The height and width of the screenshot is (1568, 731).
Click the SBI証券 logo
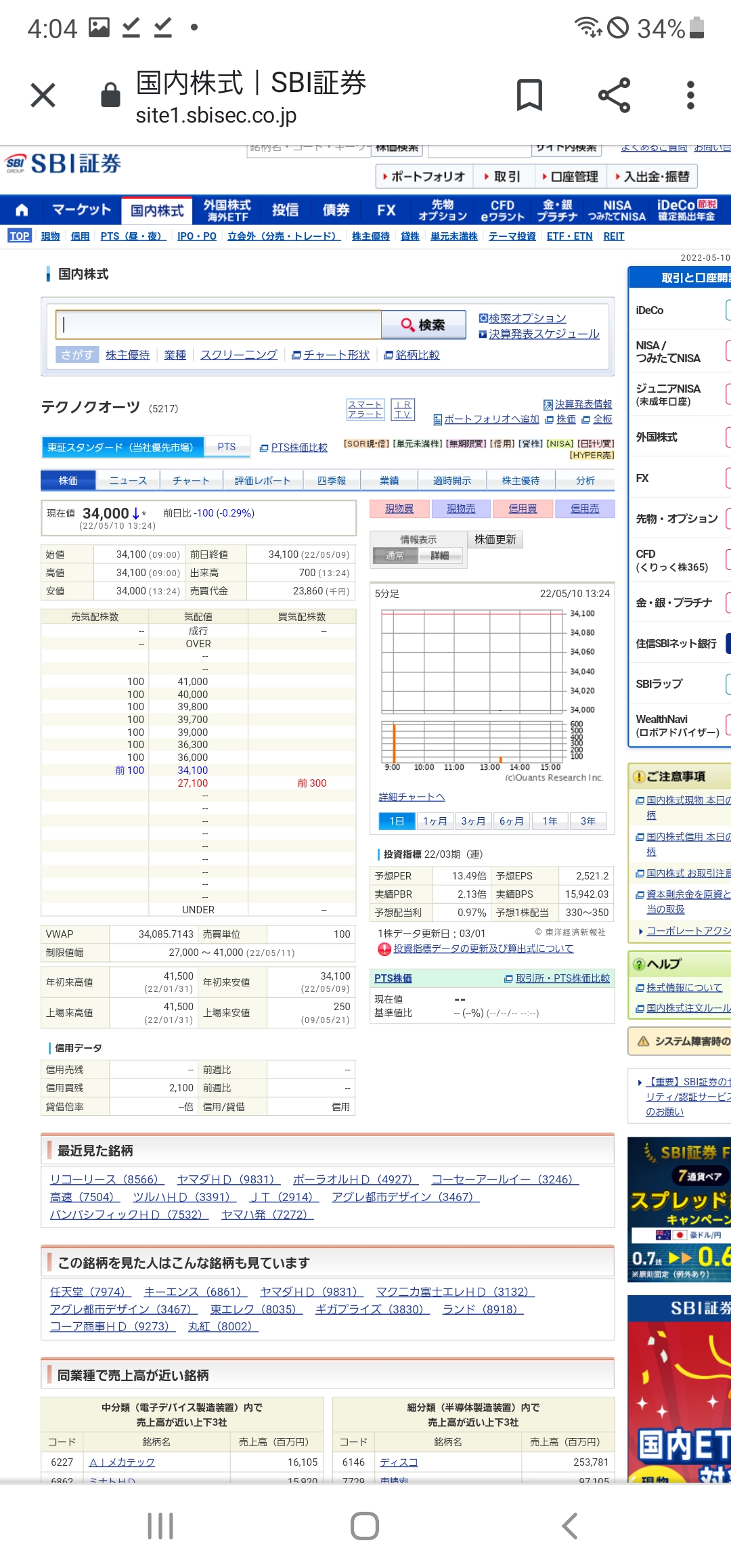pyautogui.click(x=64, y=163)
